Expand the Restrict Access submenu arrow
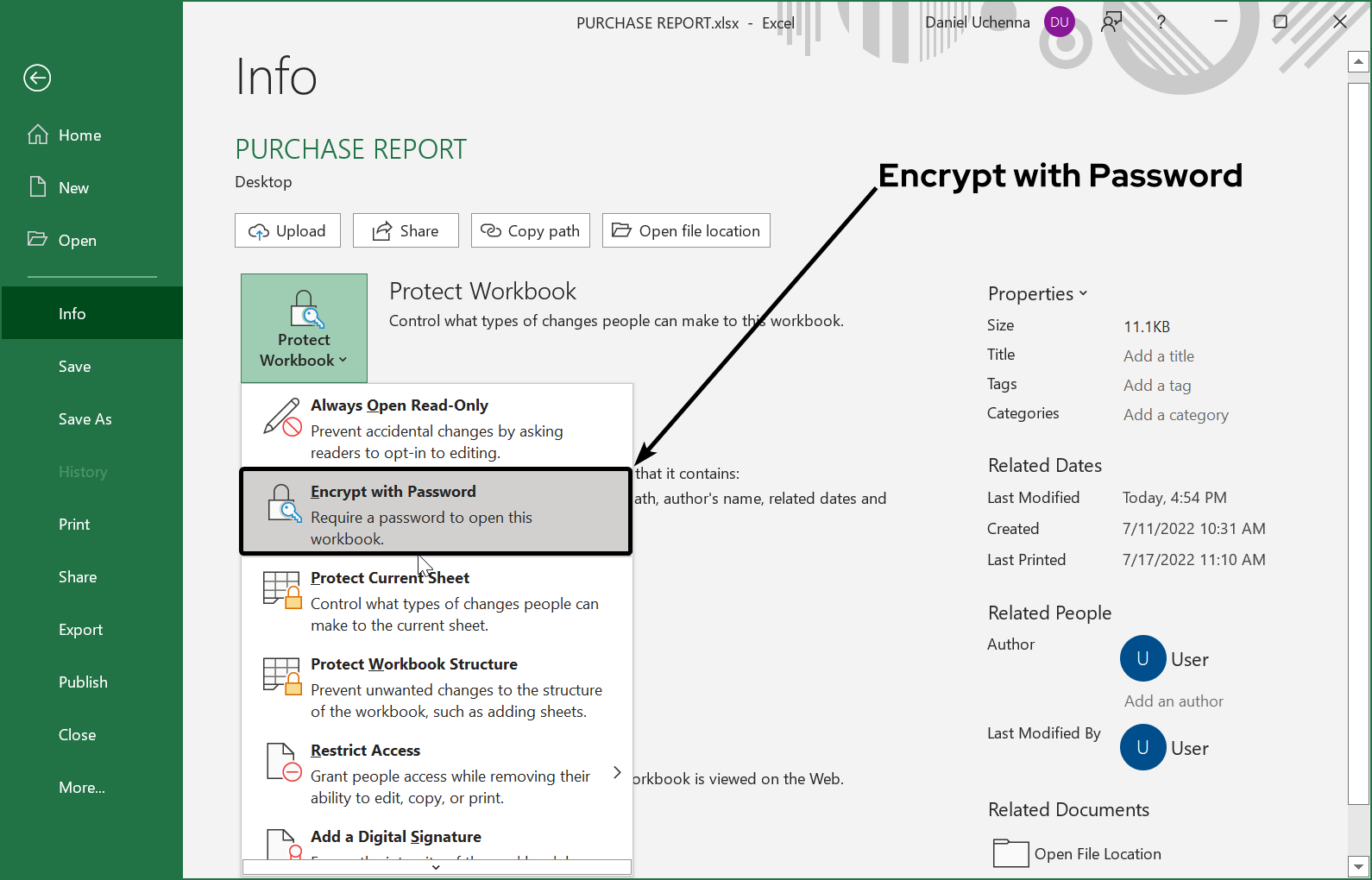Viewport: 1372px width, 880px height. click(x=617, y=773)
